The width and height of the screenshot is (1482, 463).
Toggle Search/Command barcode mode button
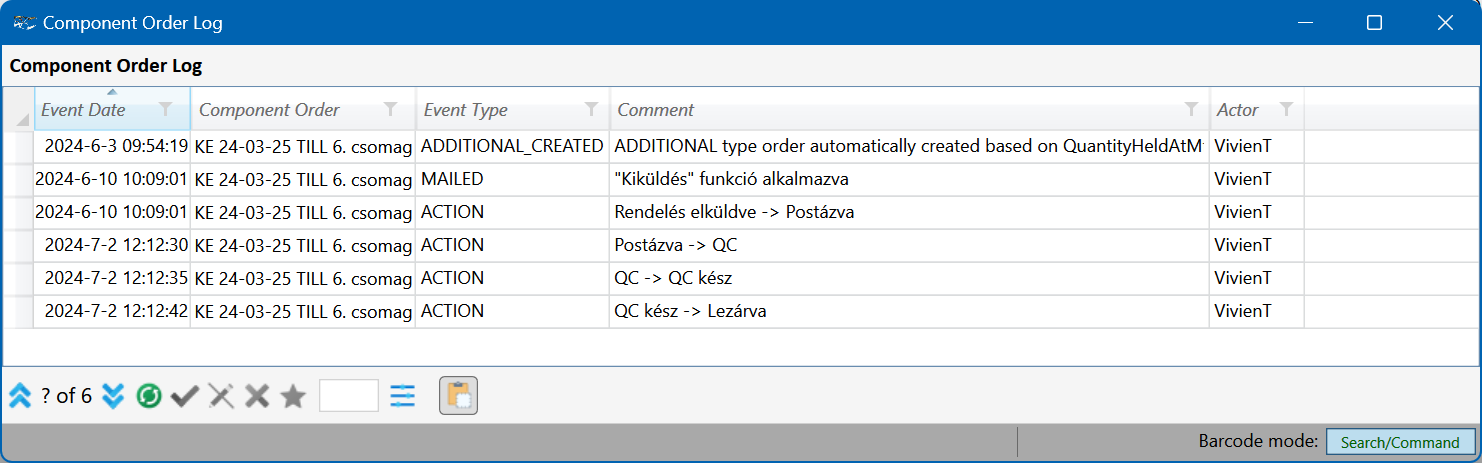point(1399,442)
